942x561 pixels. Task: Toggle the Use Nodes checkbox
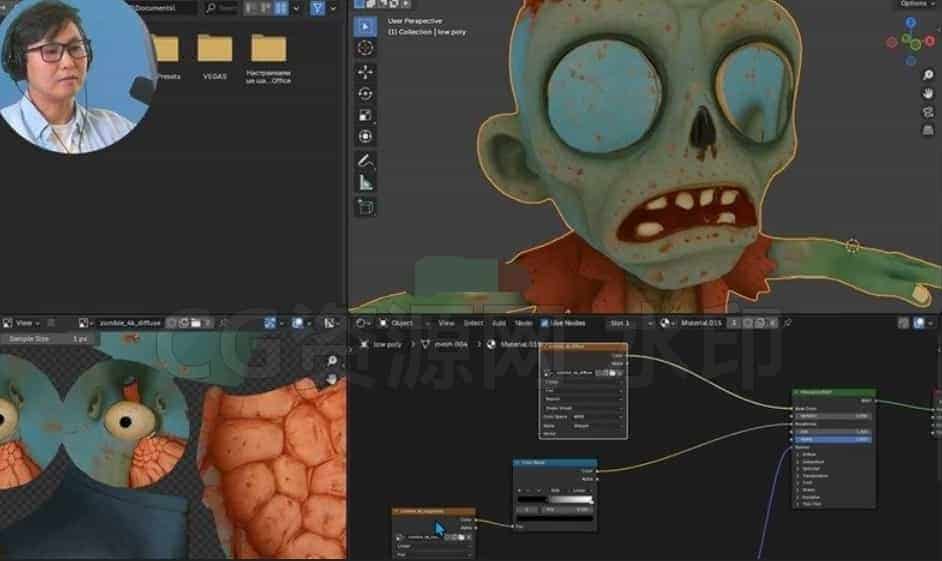544,323
